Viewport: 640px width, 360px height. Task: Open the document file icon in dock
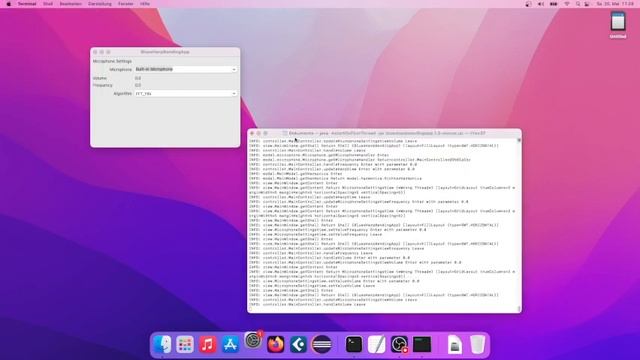coord(454,344)
